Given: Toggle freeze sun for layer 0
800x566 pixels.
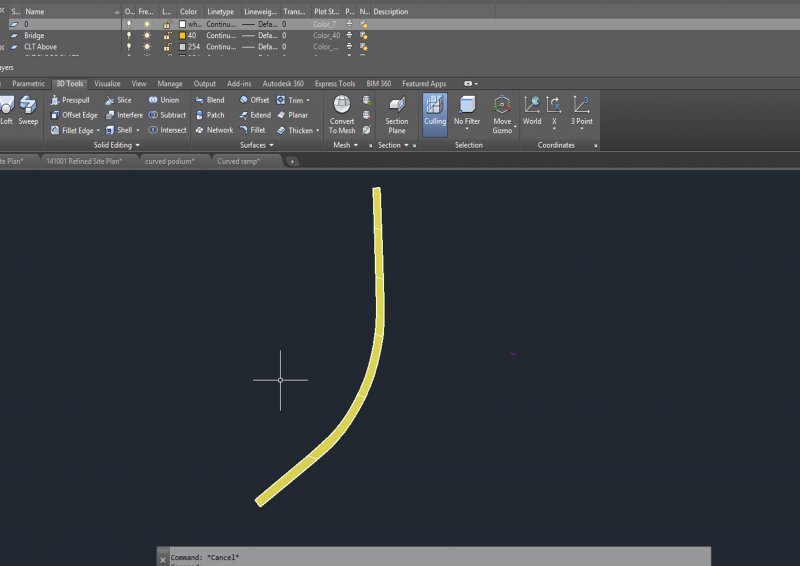Looking at the screenshot, I should pyautogui.click(x=147, y=24).
